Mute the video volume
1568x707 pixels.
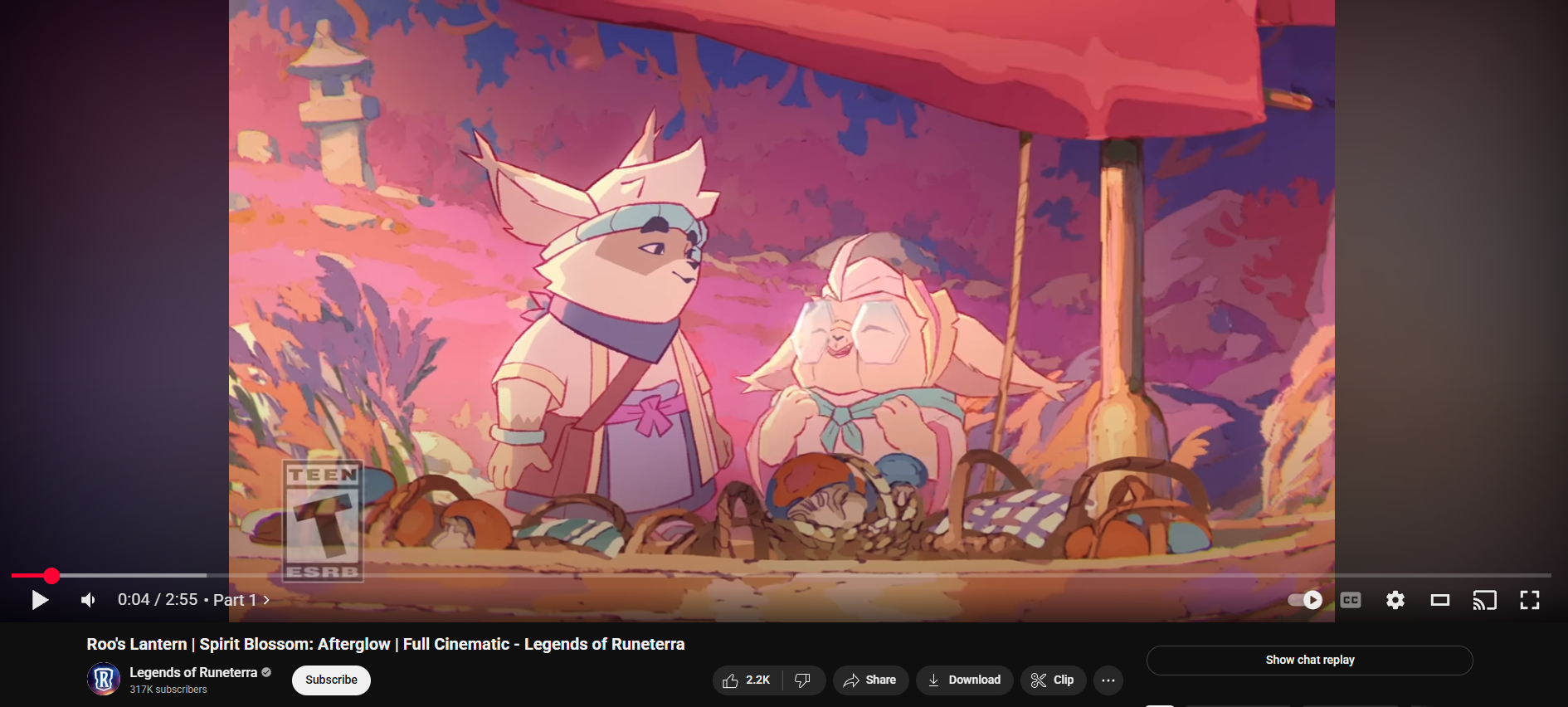tap(88, 600)
